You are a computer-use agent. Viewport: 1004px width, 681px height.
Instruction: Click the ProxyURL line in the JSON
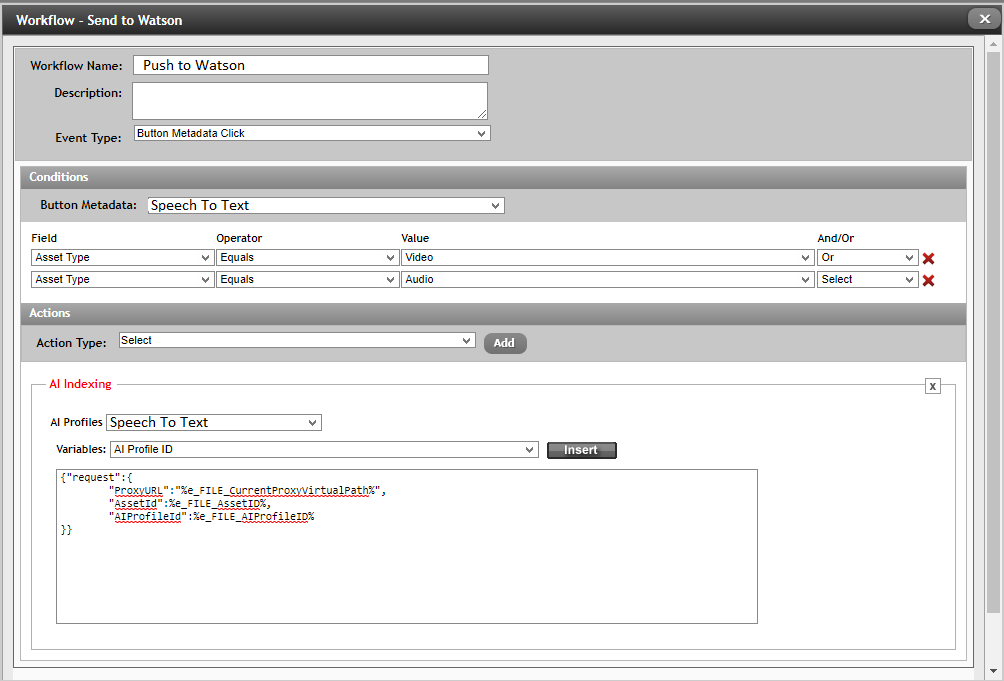247,491
